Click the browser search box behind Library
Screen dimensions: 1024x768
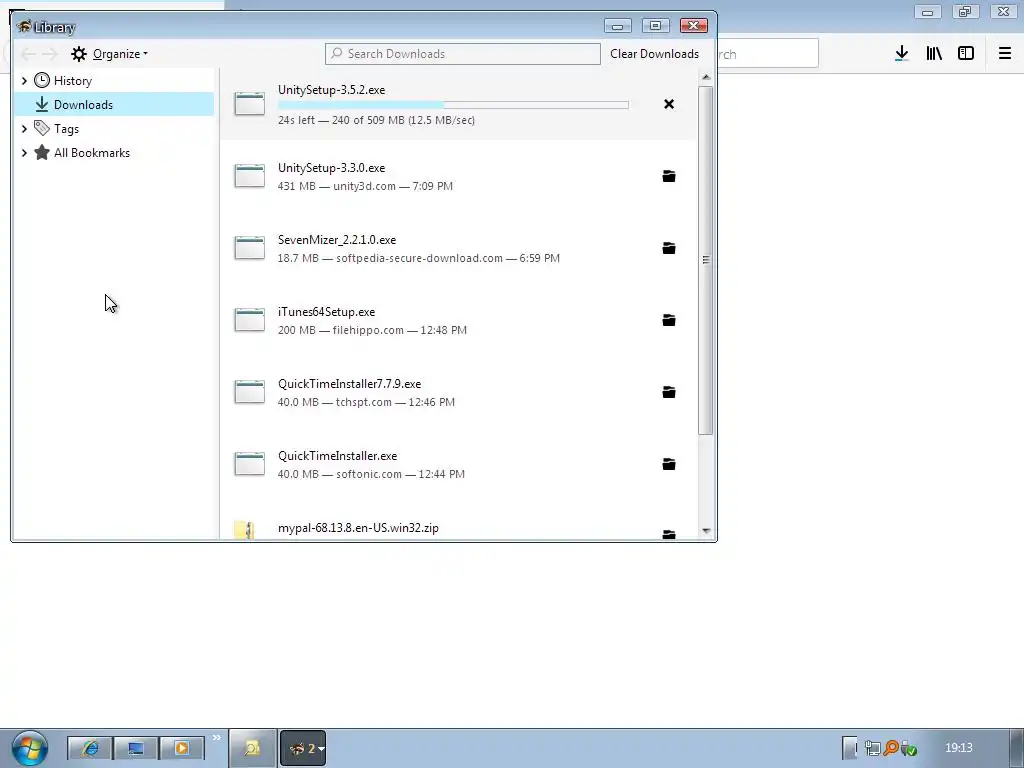(767, 54)
